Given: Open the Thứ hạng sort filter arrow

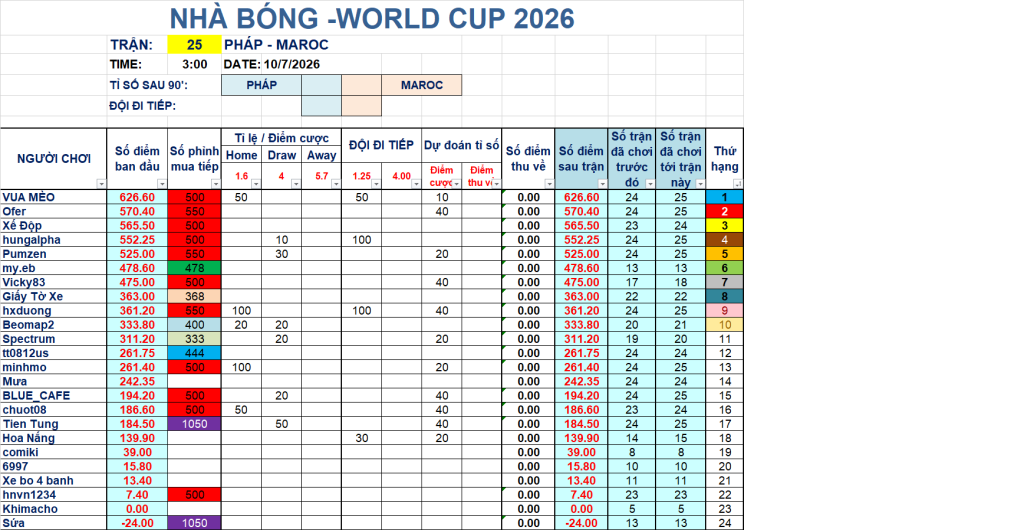Looking at the screenshot, I should click(738, 184).
